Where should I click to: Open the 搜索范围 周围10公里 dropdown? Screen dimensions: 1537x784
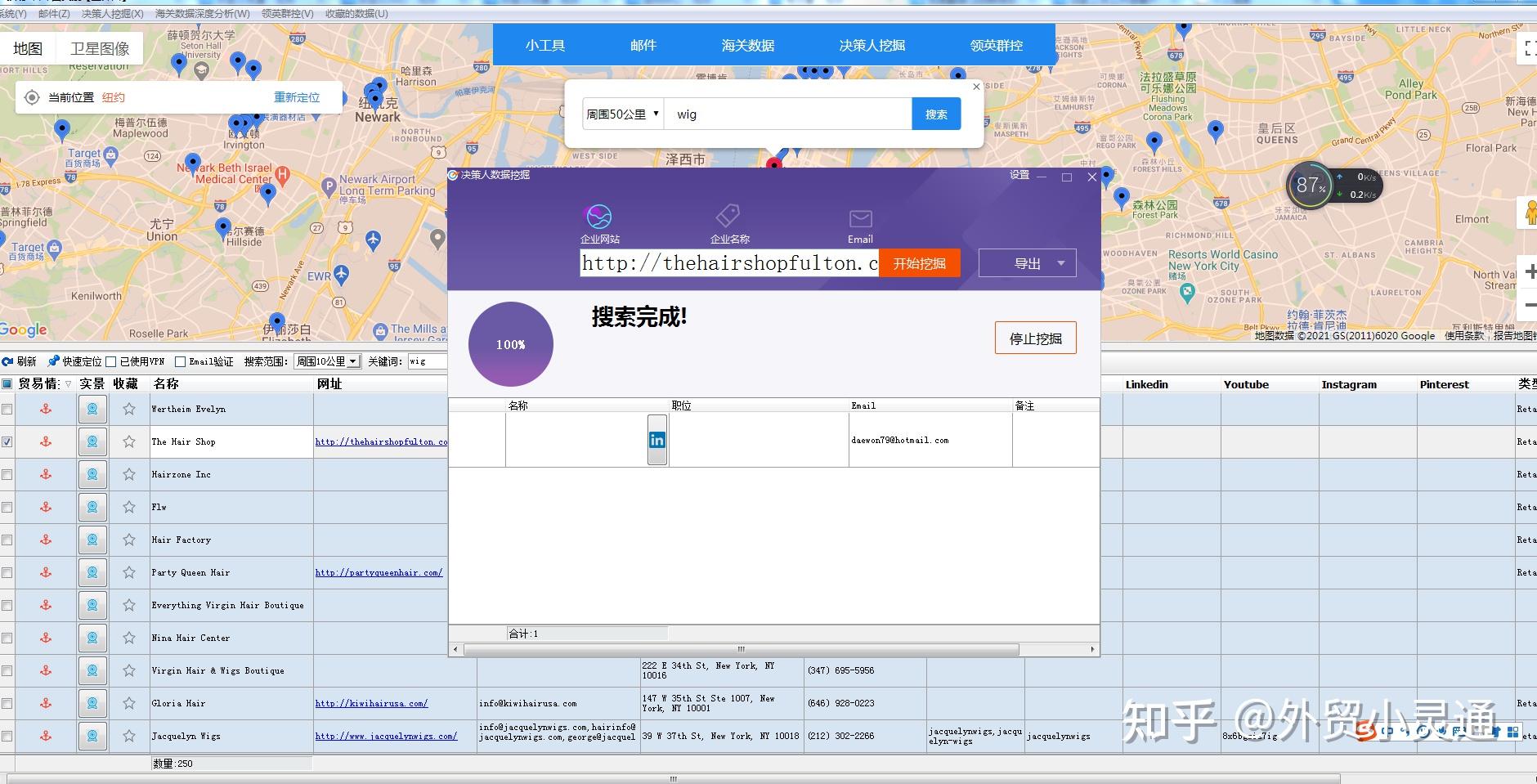tap(327, 361)
